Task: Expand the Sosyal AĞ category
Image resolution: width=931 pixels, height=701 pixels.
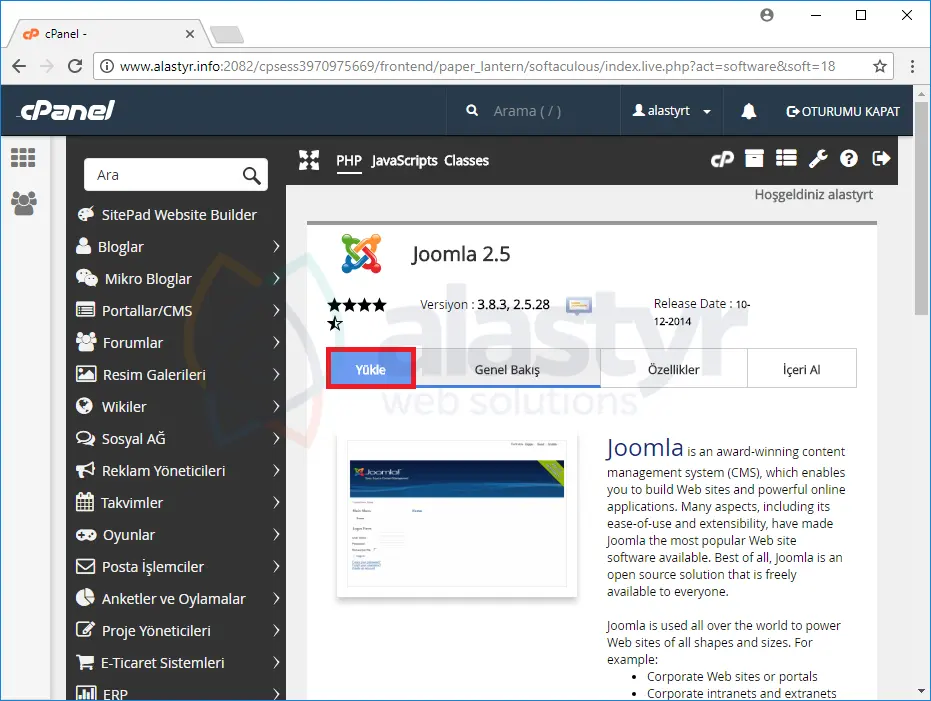Action: [x=176, y=439]
